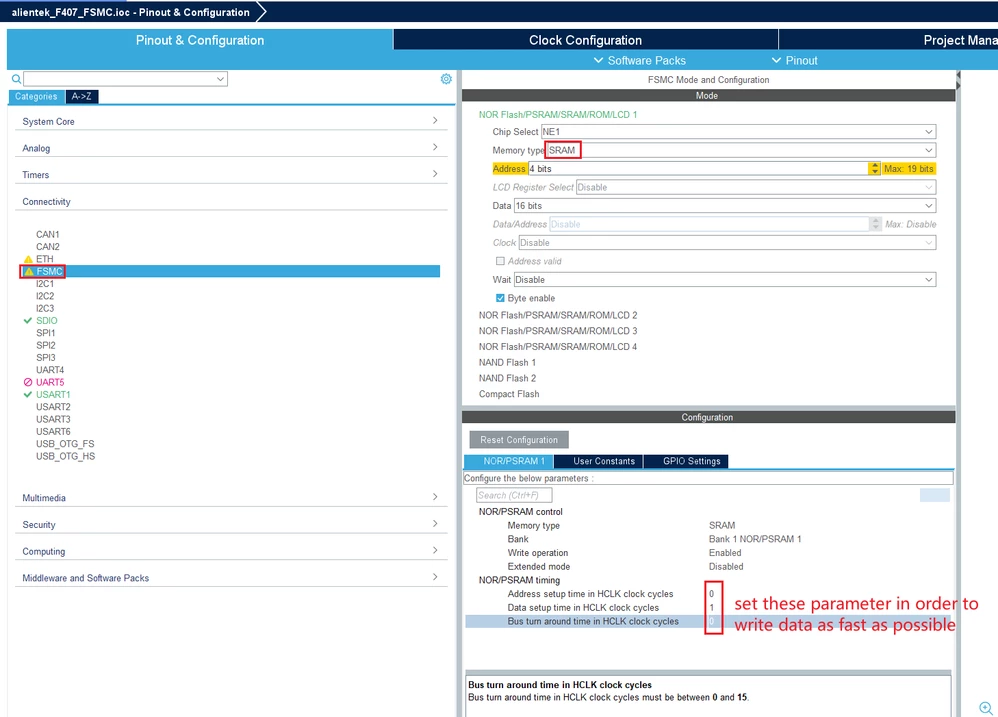Click the ETH warning triangle icon
This screenshot has height=717, width=998.
[x=28, y=259]
